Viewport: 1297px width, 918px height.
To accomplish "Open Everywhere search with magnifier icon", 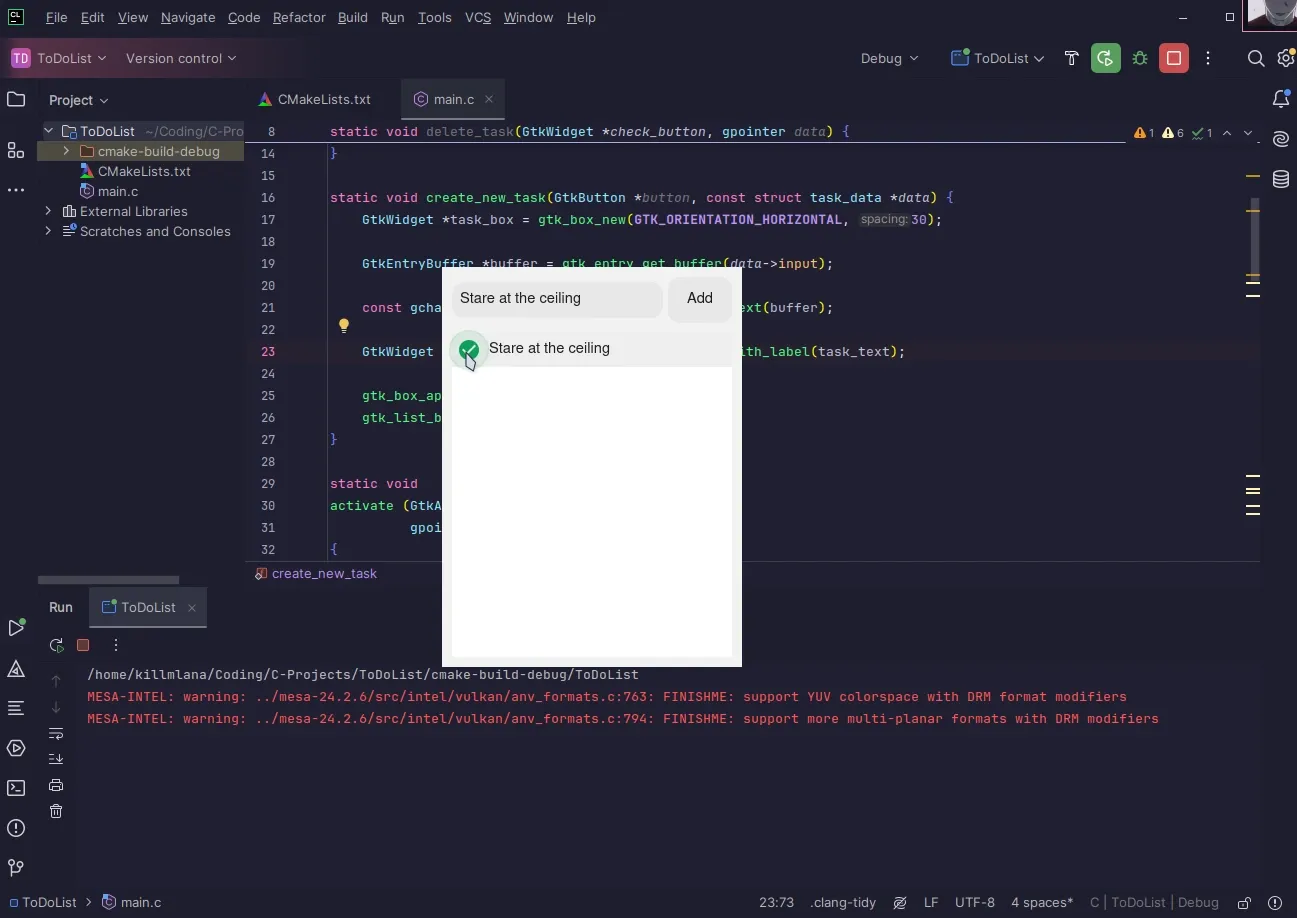I will [x=1256, y=59].
